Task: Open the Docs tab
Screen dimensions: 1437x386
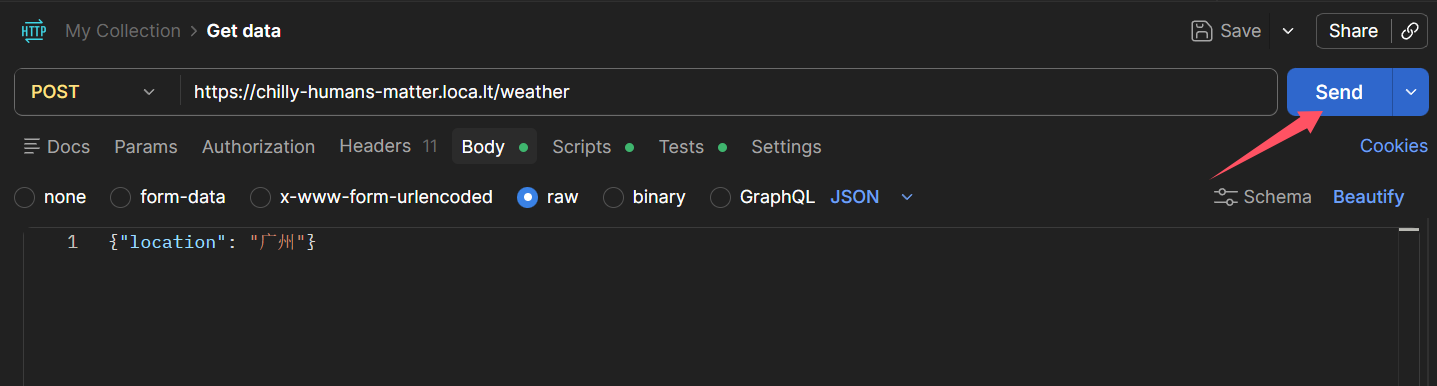Action: pos(57,147)
